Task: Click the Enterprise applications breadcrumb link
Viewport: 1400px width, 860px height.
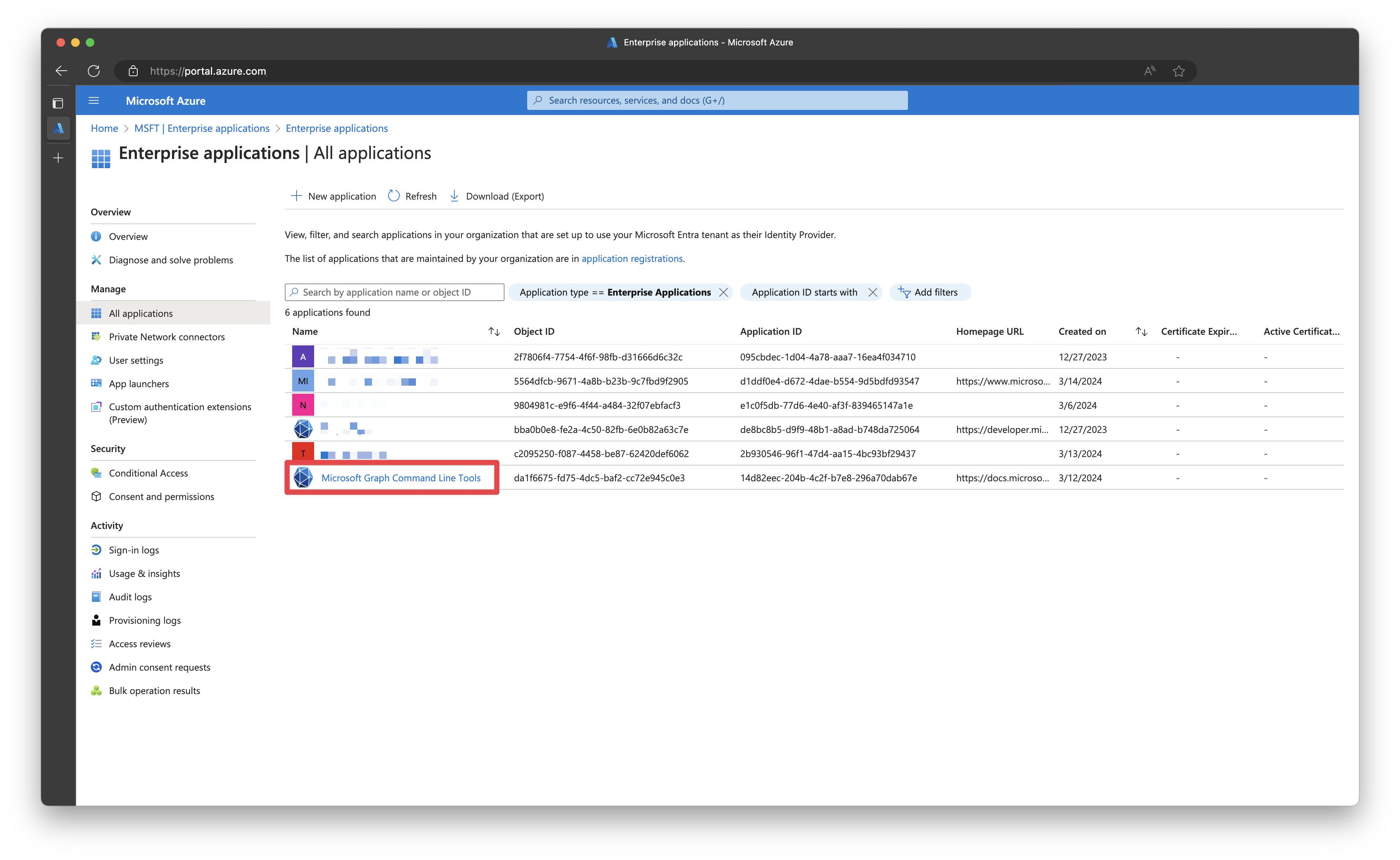Action: click(x=336, y=128)
